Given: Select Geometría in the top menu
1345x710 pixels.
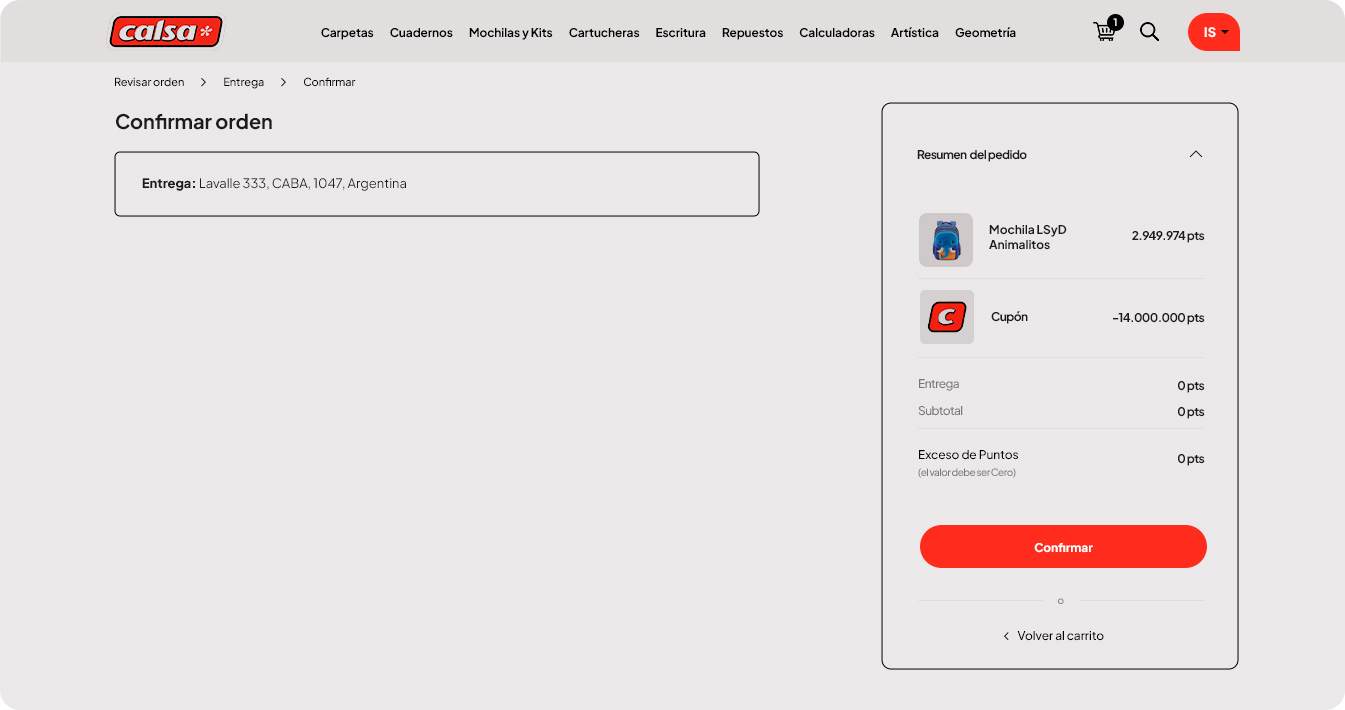Looking at the screenshot, I should 985,33.
